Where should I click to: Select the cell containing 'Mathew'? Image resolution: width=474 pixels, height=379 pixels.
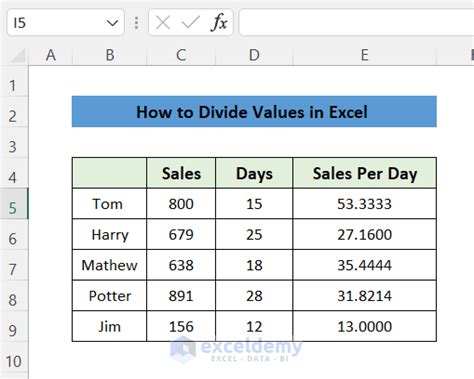point(109,265)
